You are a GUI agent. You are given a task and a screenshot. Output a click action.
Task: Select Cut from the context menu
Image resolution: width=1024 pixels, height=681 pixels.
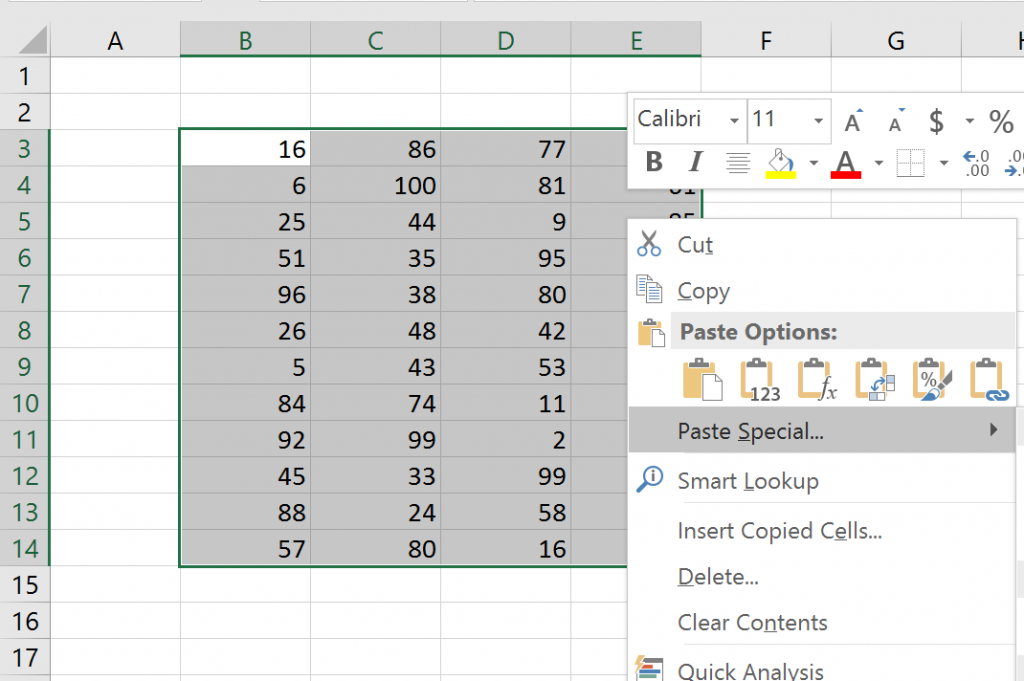point(695,245)
